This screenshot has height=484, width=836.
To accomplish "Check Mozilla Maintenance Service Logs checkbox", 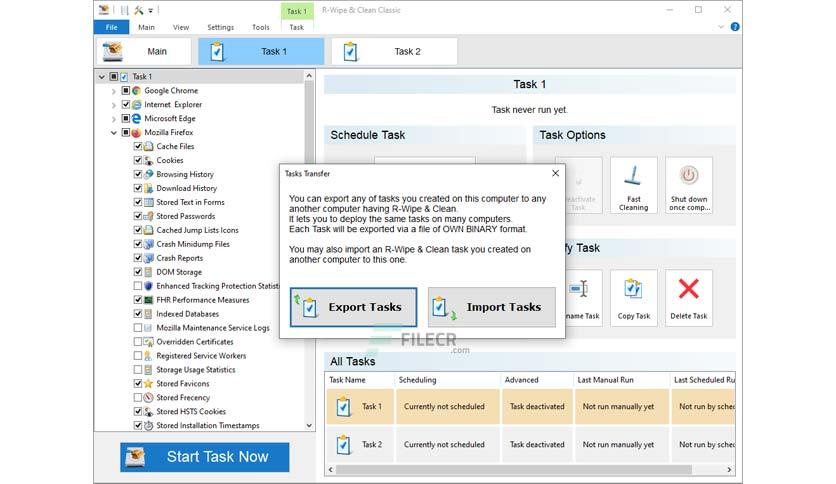I will pos(138,328).
